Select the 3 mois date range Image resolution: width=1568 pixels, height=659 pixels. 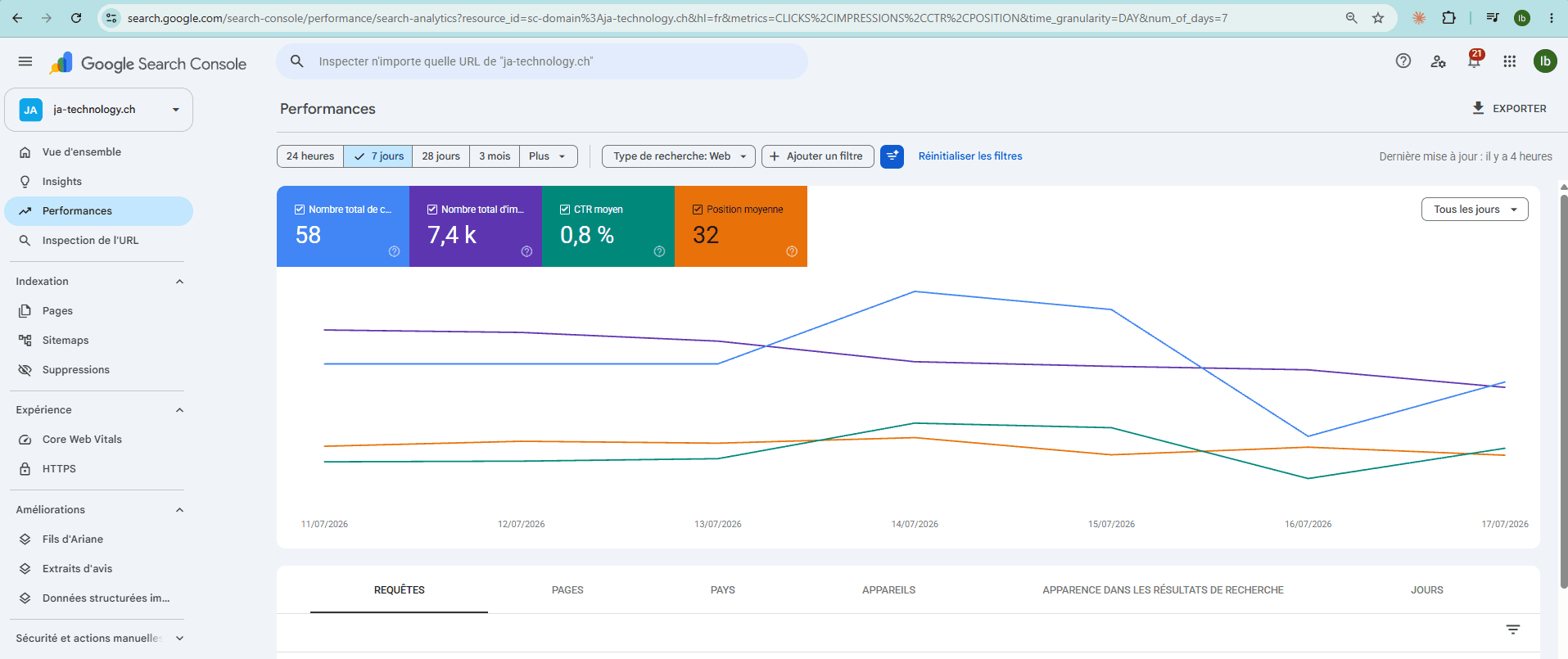pyautogui.click(x=495, y=156)
